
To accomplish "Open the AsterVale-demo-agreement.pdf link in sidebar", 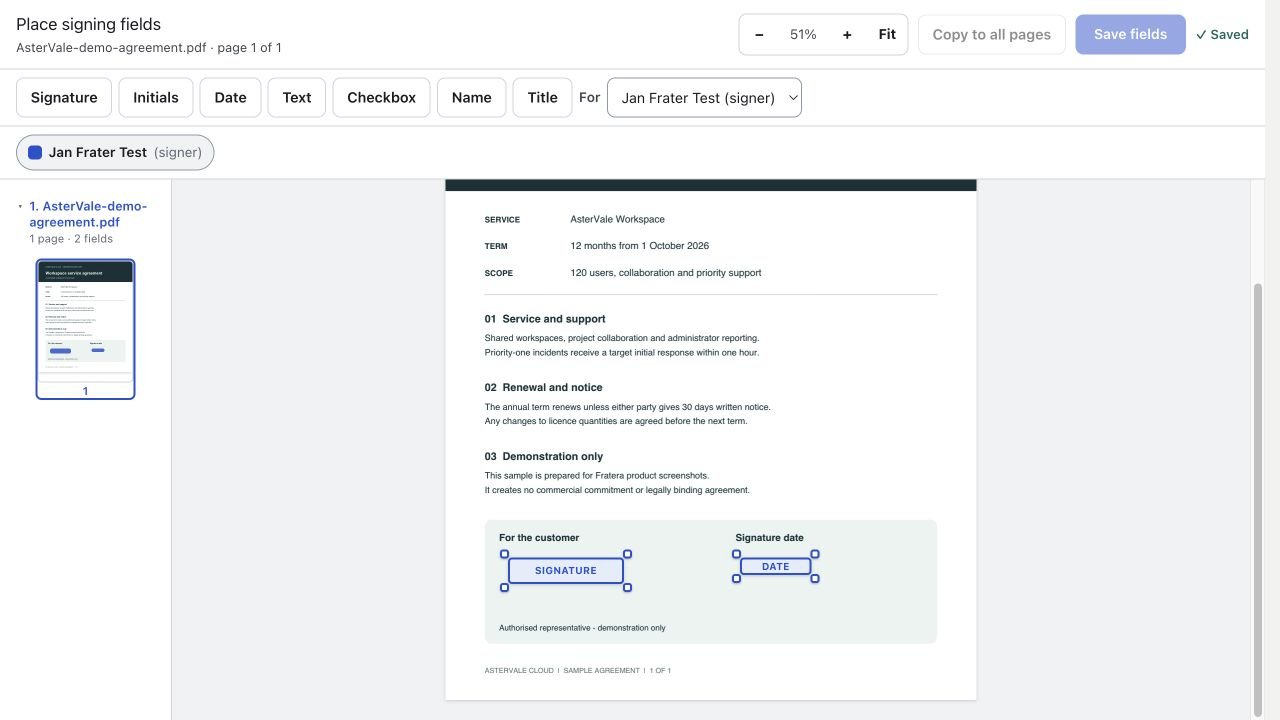I will pos(88,214).
